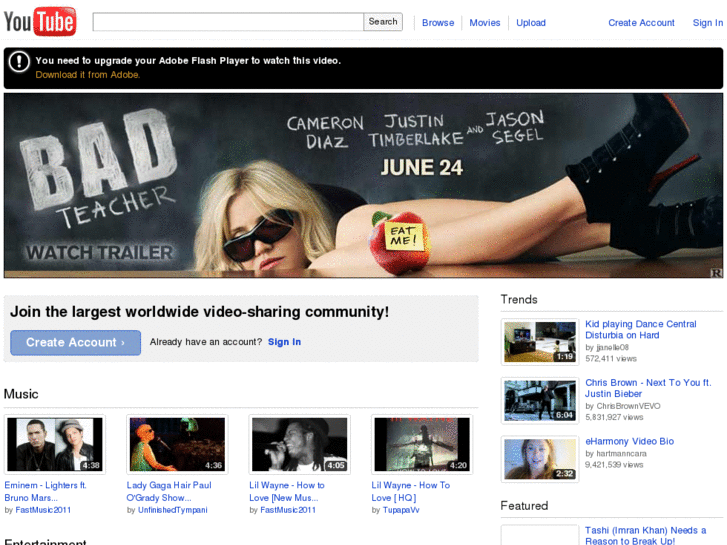Open uploader UnfinishedTympani channel link
The height and width of the screenshot is (545, 727).
(172, 510)
